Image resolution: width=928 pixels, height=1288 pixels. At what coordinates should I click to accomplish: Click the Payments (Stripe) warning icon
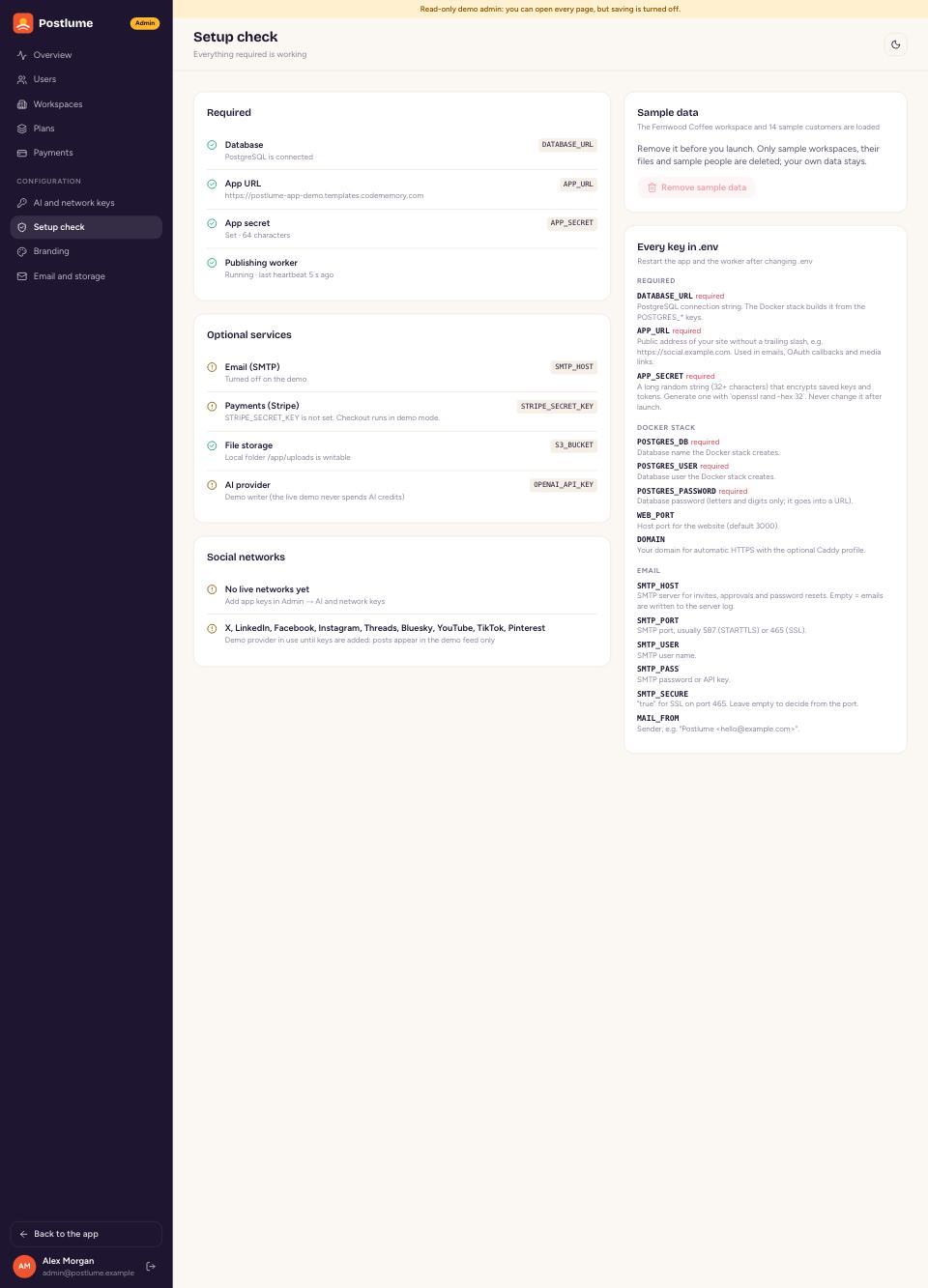212,406
